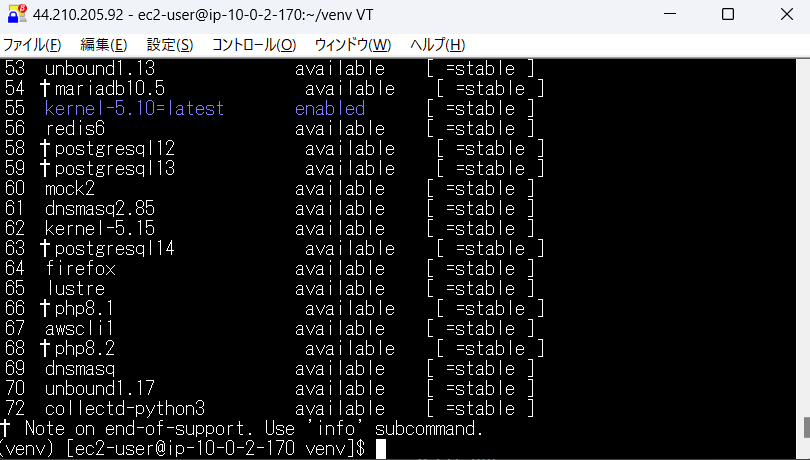Click the dagger symbol before php8.1

click(x=45, y=309)
